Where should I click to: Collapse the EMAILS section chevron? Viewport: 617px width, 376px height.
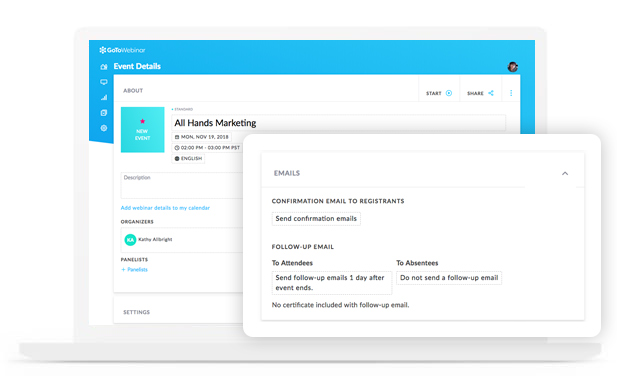[565, 173]
